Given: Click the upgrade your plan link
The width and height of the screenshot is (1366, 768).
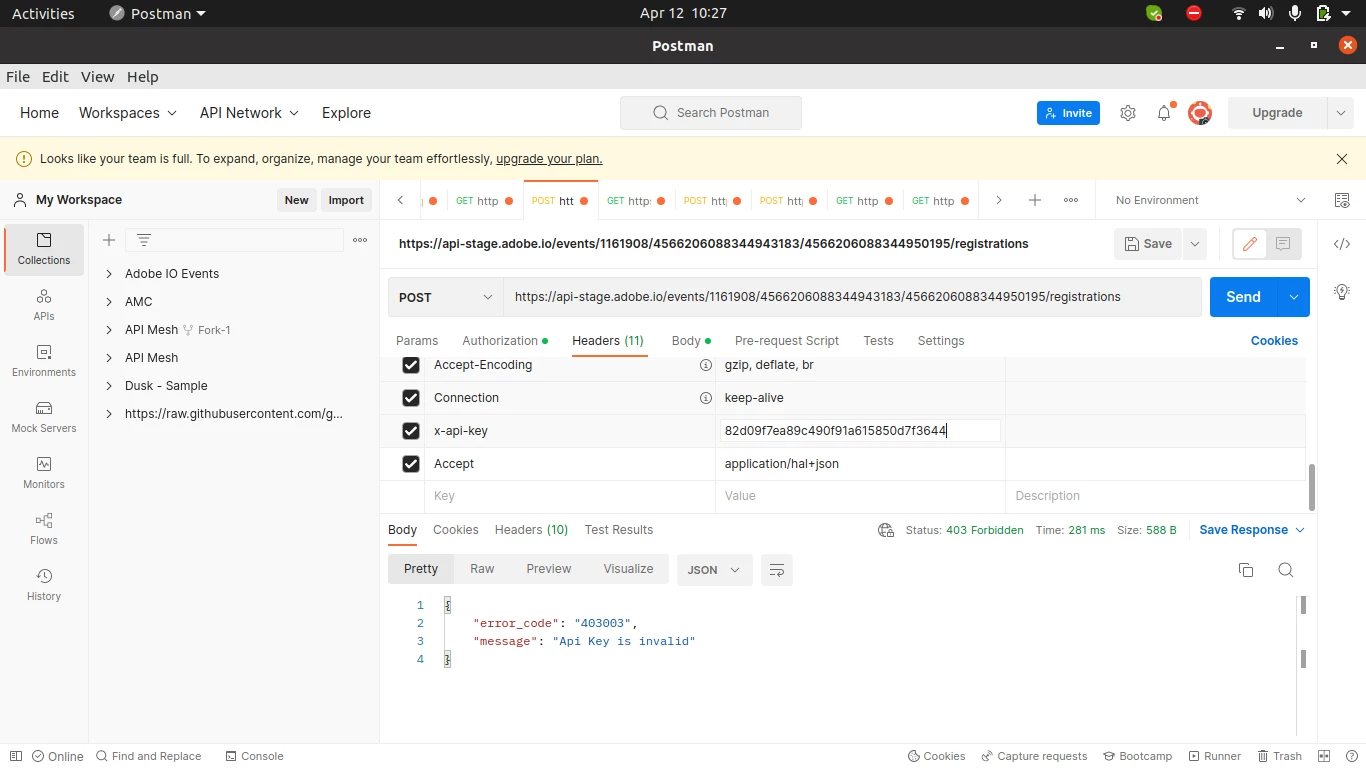Looking at the screenshot, I should coord(549,159).
